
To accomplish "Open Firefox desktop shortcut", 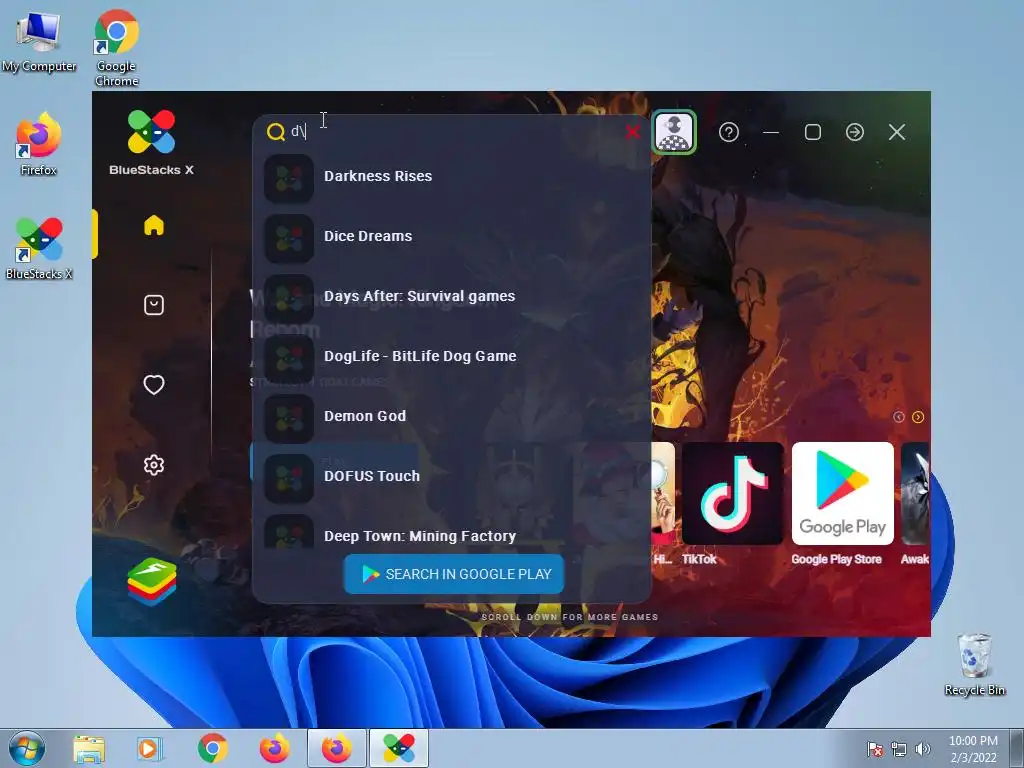I will 39,144.
